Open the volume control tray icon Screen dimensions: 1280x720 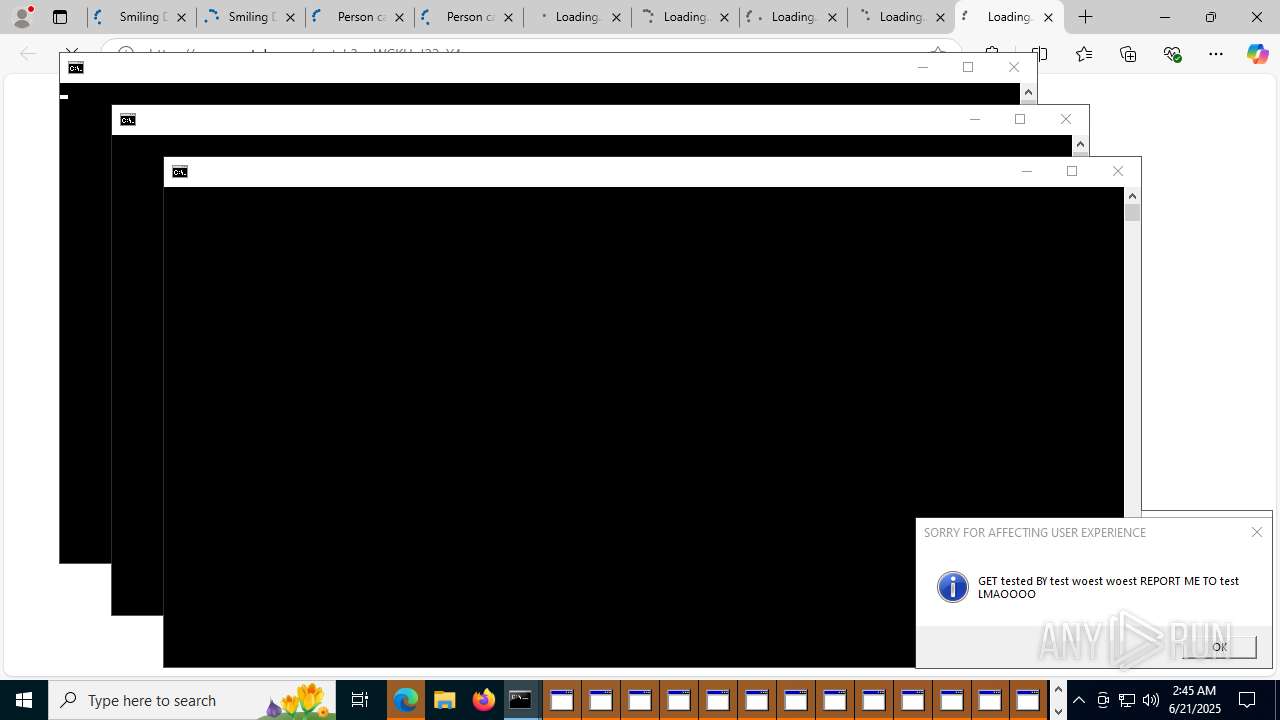point(1151,700)
